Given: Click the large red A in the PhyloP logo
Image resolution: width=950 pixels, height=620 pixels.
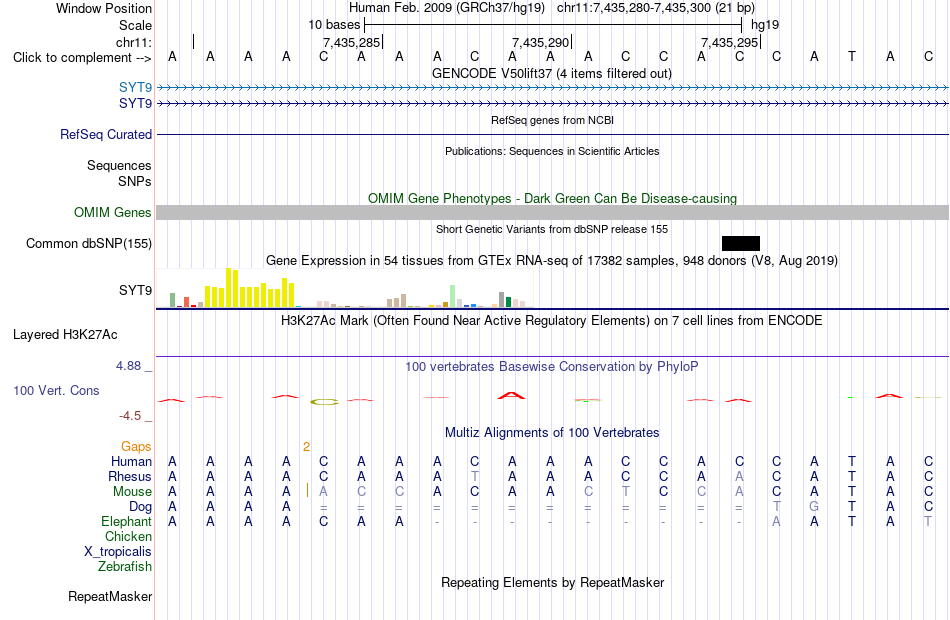Looking at the screenshot, I should point(512,396).
